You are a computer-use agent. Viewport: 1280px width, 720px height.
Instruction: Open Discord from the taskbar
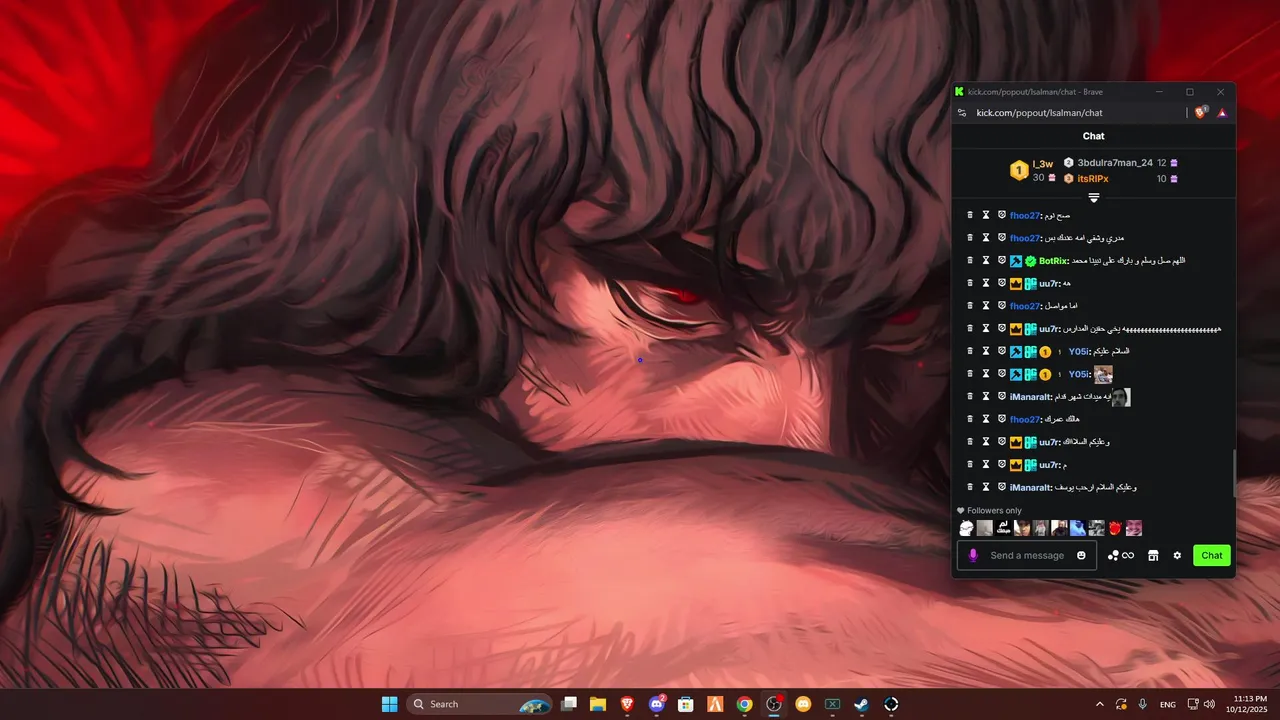click(657, 704)
